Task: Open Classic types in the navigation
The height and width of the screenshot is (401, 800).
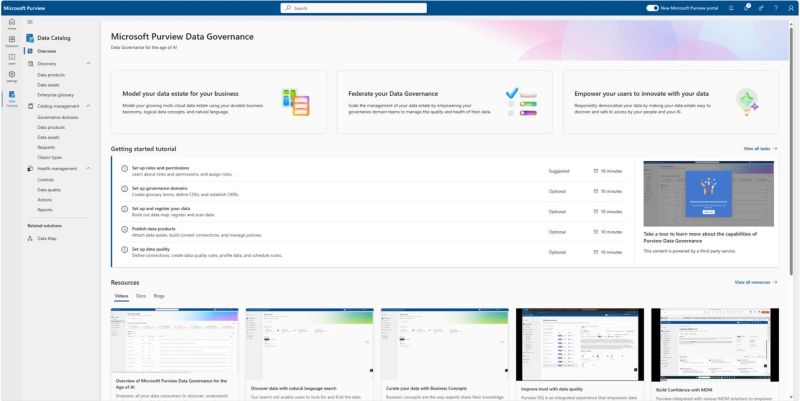Action: point(49,158)
